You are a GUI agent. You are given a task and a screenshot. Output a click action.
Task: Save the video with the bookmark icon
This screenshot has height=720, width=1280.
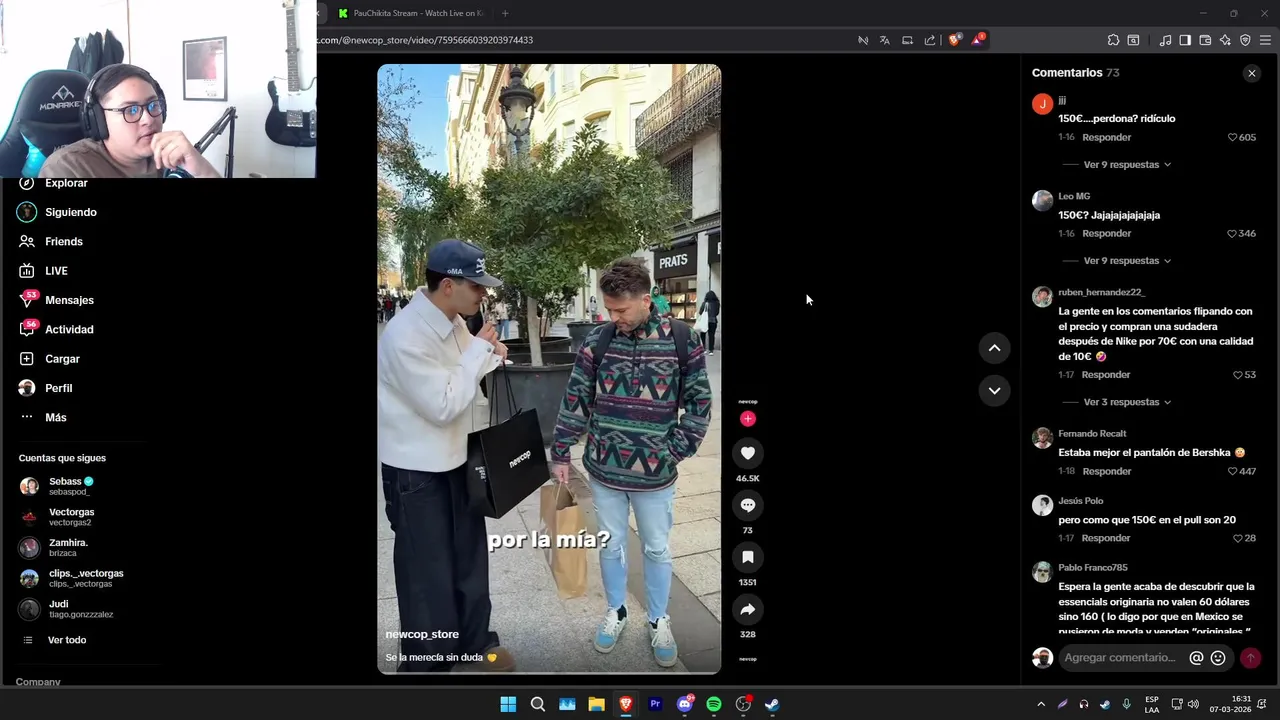point(747,557)
